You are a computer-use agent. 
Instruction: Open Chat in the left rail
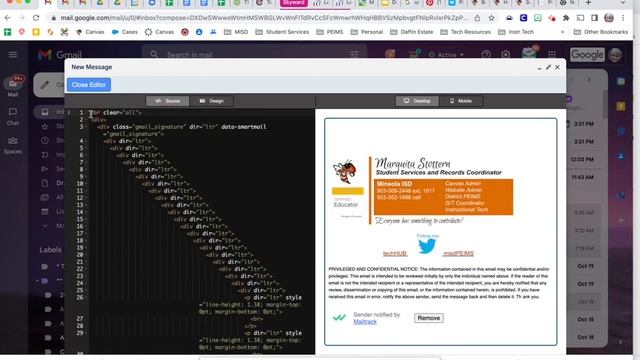13,116
